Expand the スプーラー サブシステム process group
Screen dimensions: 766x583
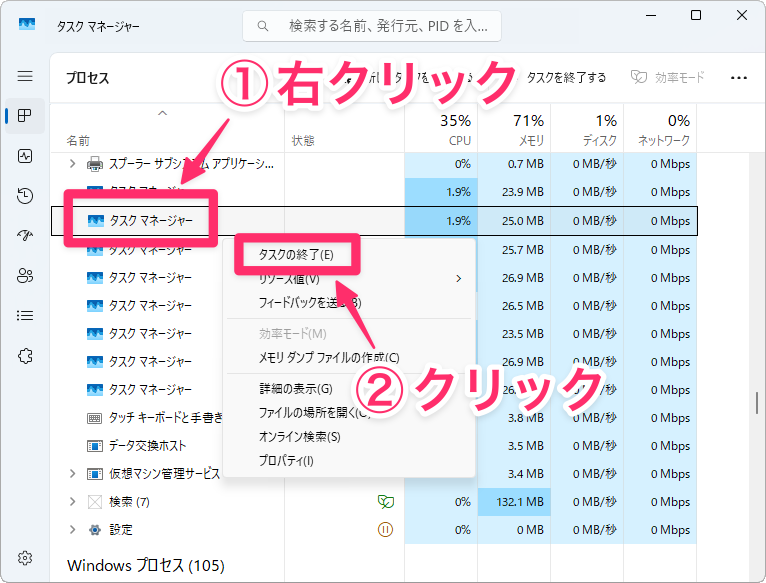[x=72, y=163]
